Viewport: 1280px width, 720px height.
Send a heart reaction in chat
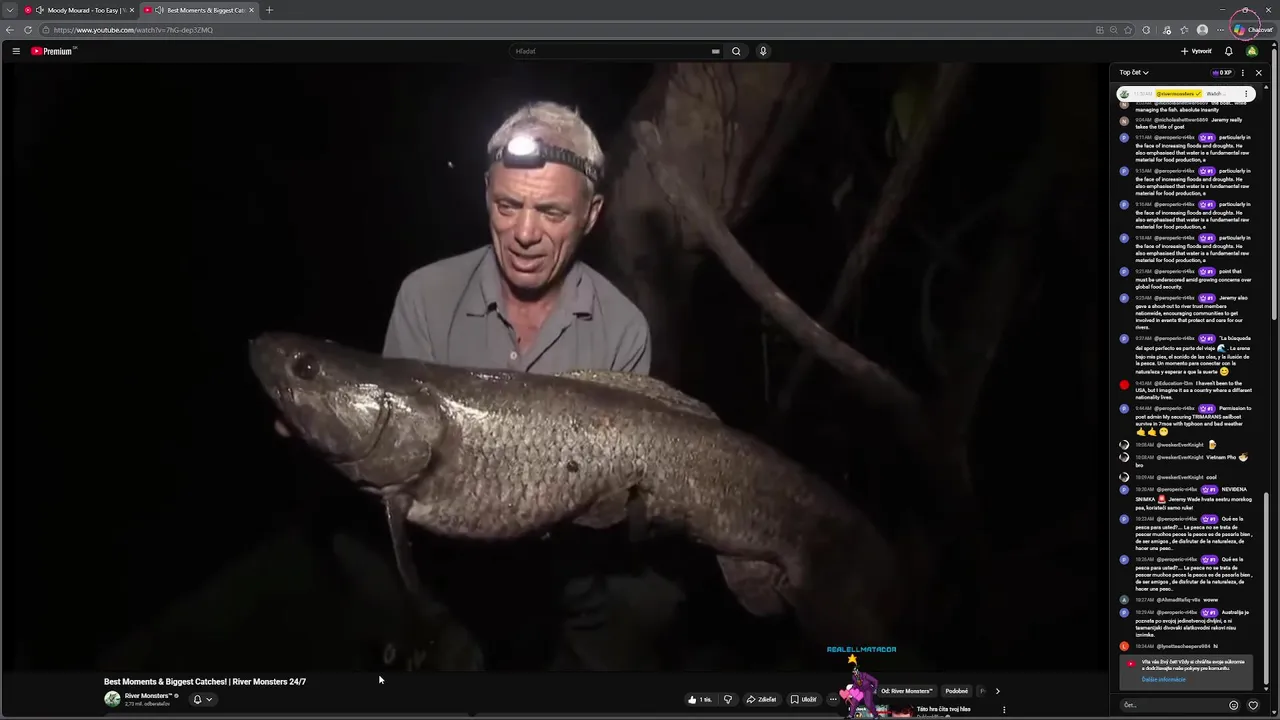click(x=1253, y=705)
